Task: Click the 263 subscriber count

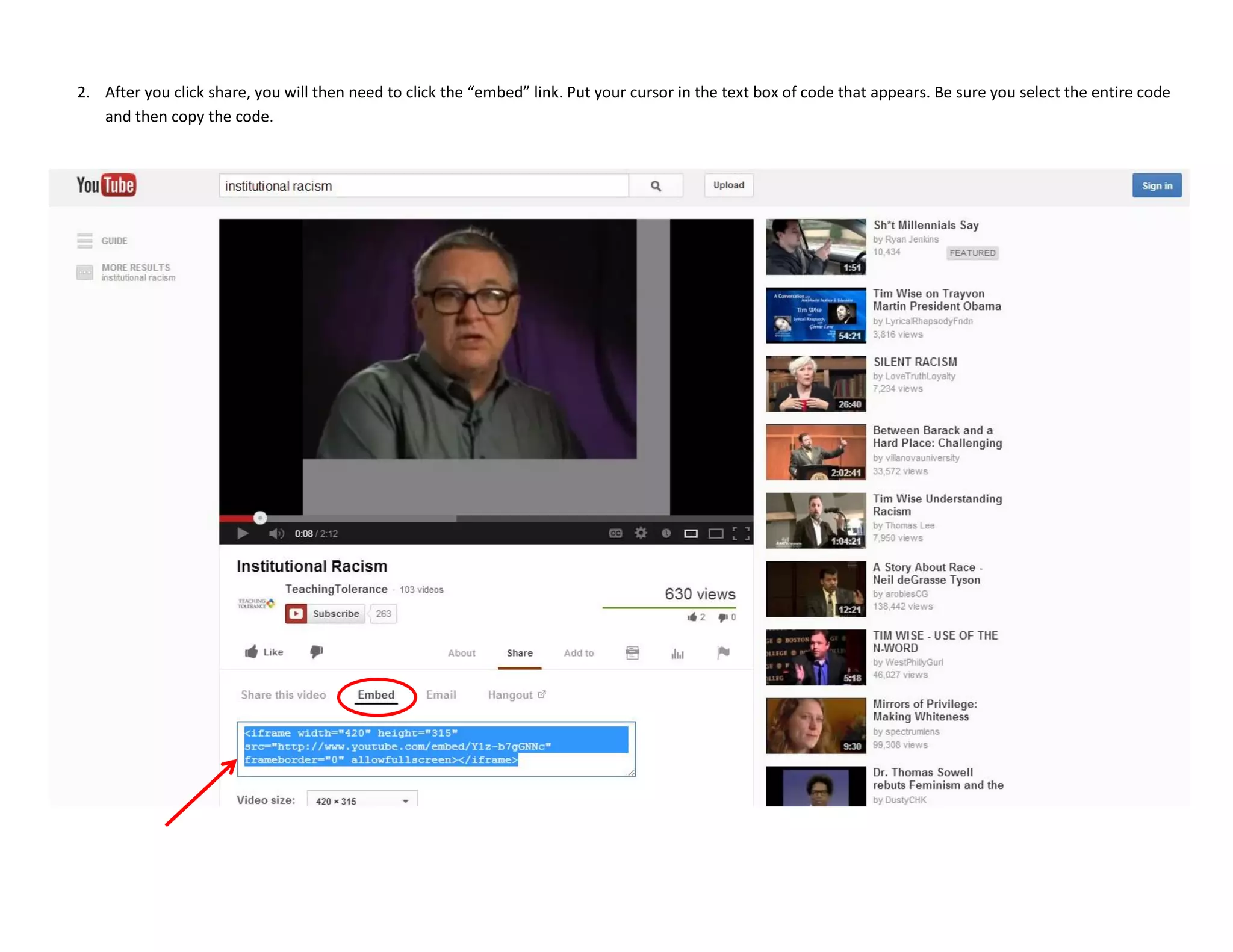Action: pos(384,614)
